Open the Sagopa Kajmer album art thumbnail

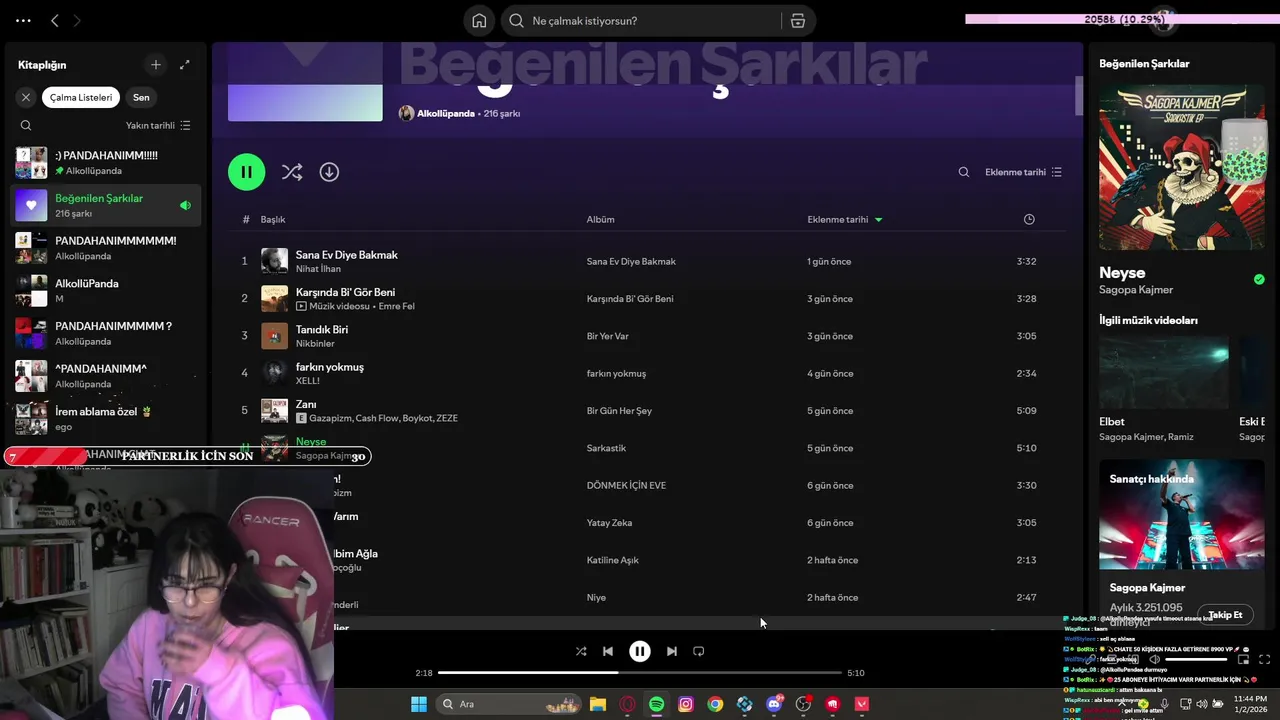click(x=1182, y=167)
